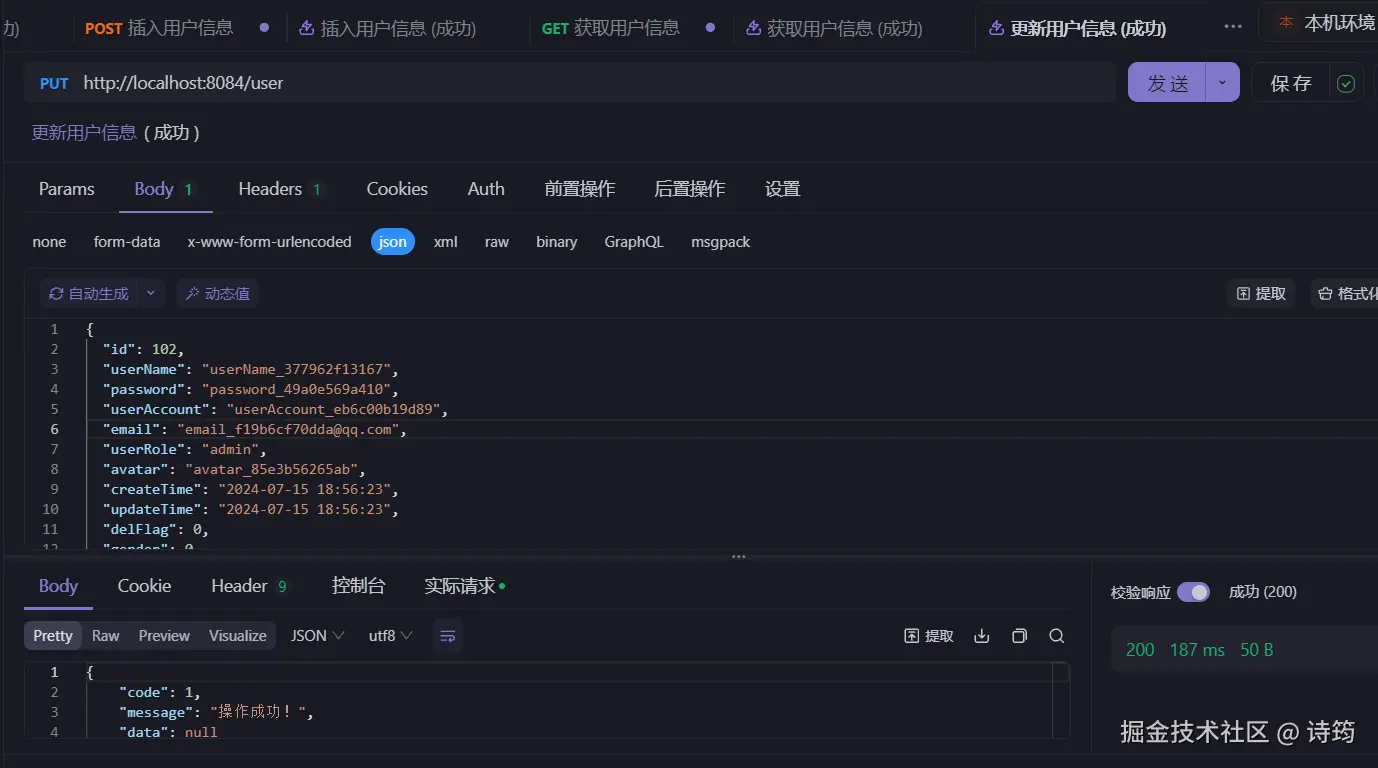Select the Visualize response view

(x=238, y=636)
